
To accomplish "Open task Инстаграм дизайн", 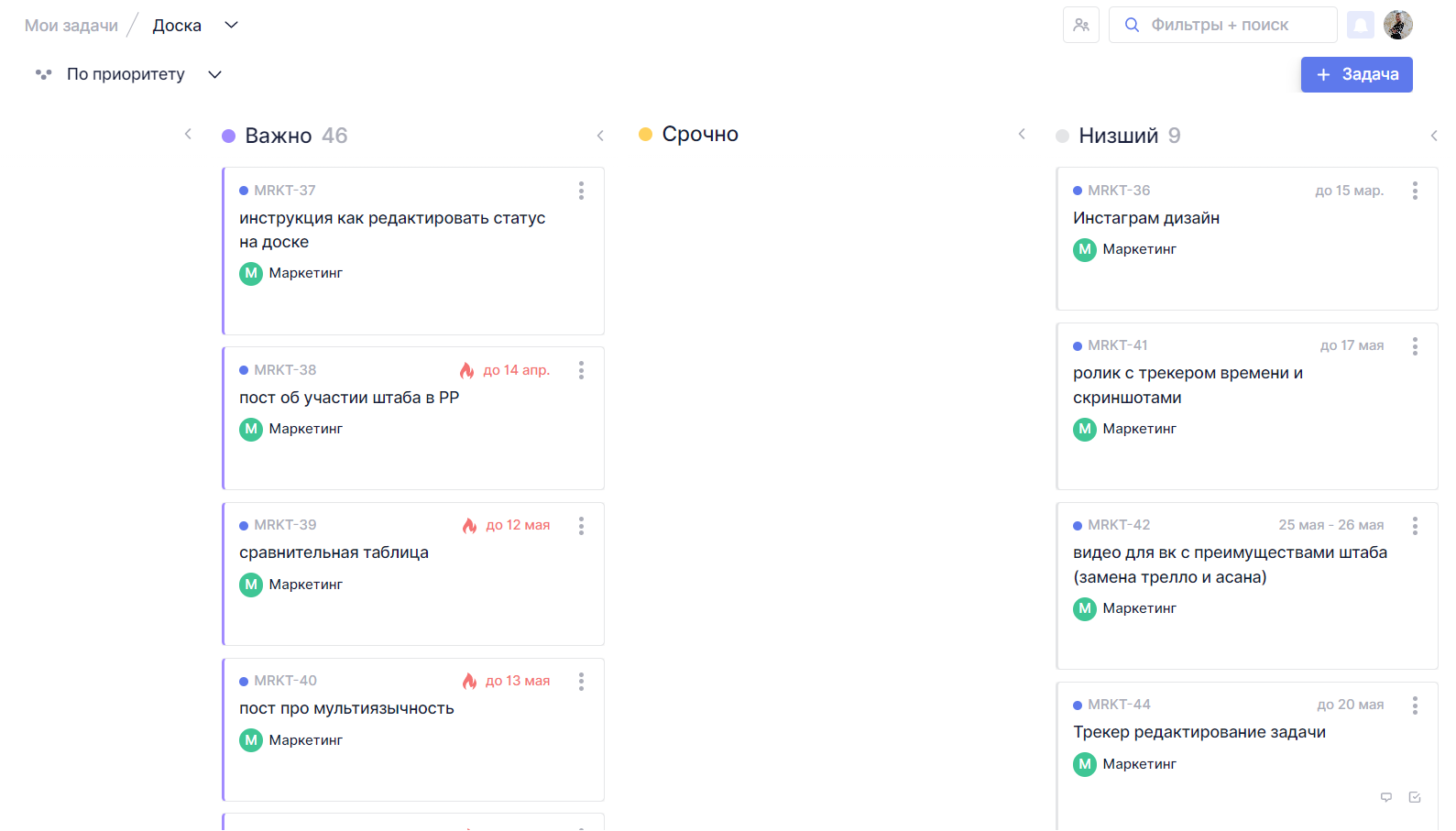I will tap(1146, 218).
